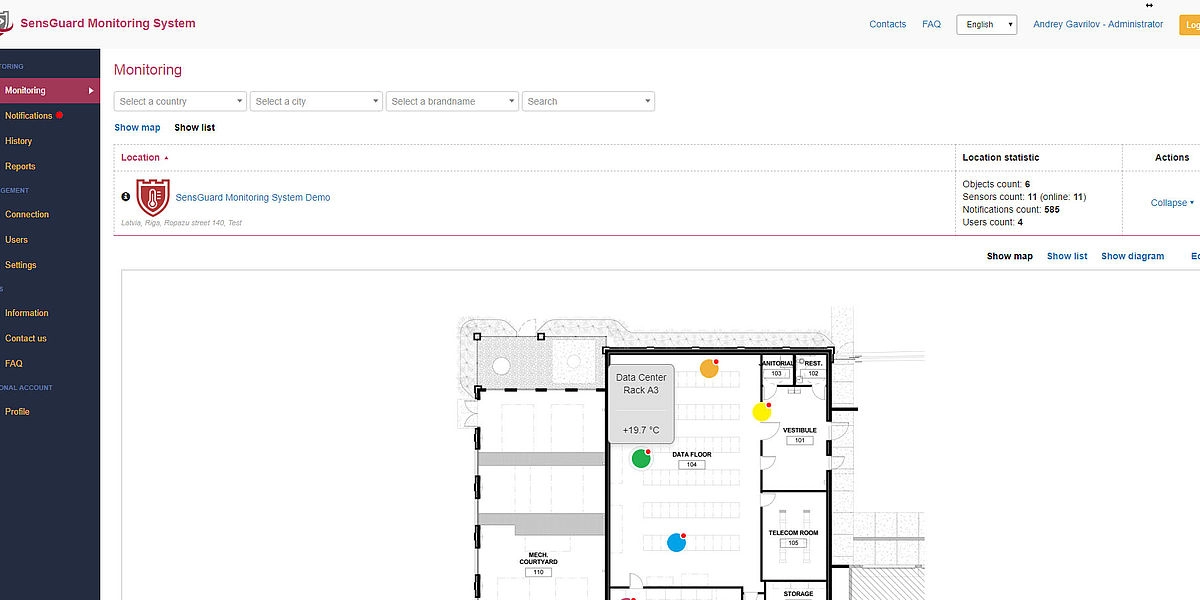Click the orange sensor marker on map
Image resolution: width=1200 pixels, height=600 pixels.
point(709,368)
